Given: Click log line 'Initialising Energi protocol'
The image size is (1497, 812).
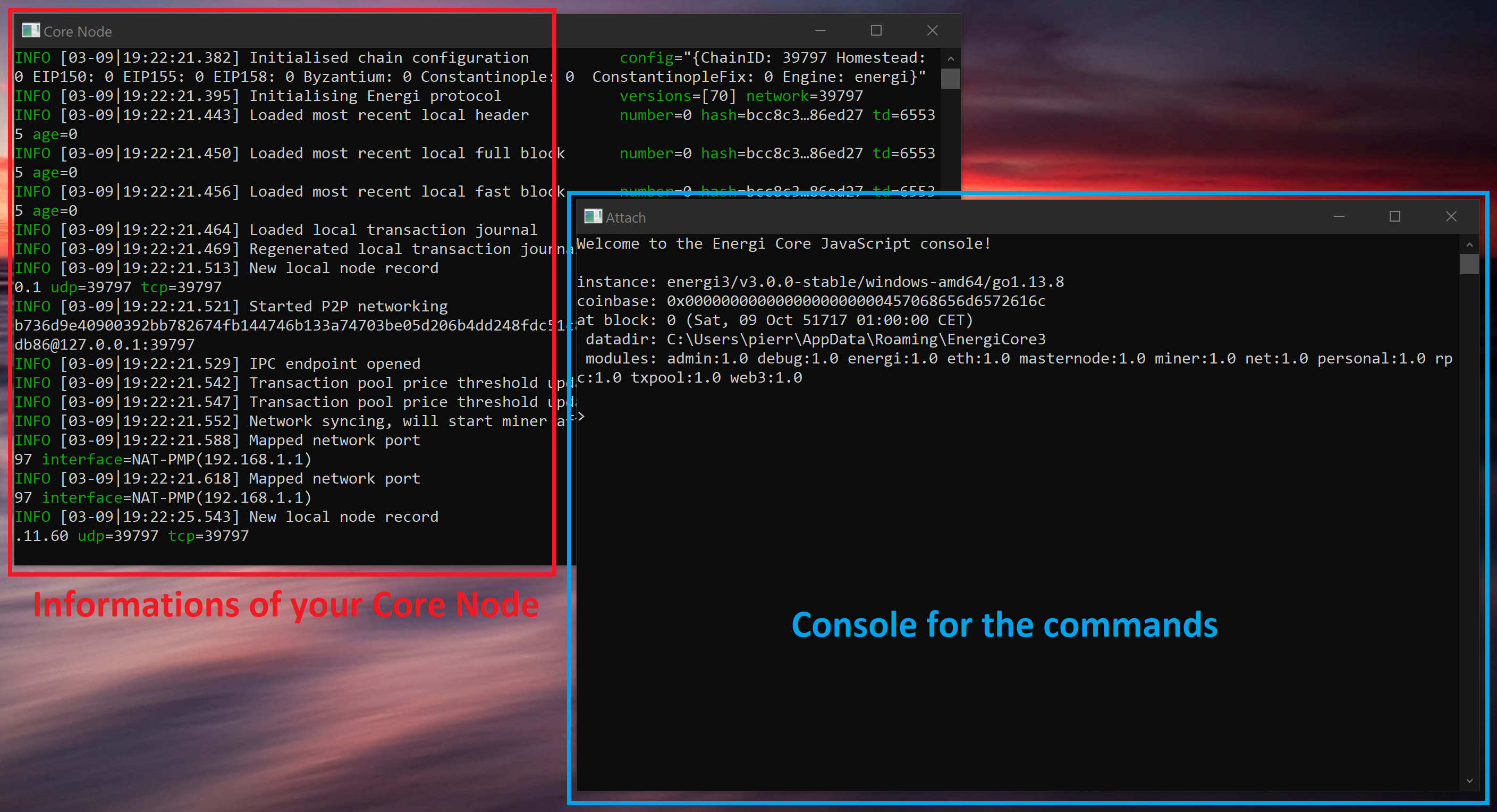Looking at the screenshot, I should 375,96.
